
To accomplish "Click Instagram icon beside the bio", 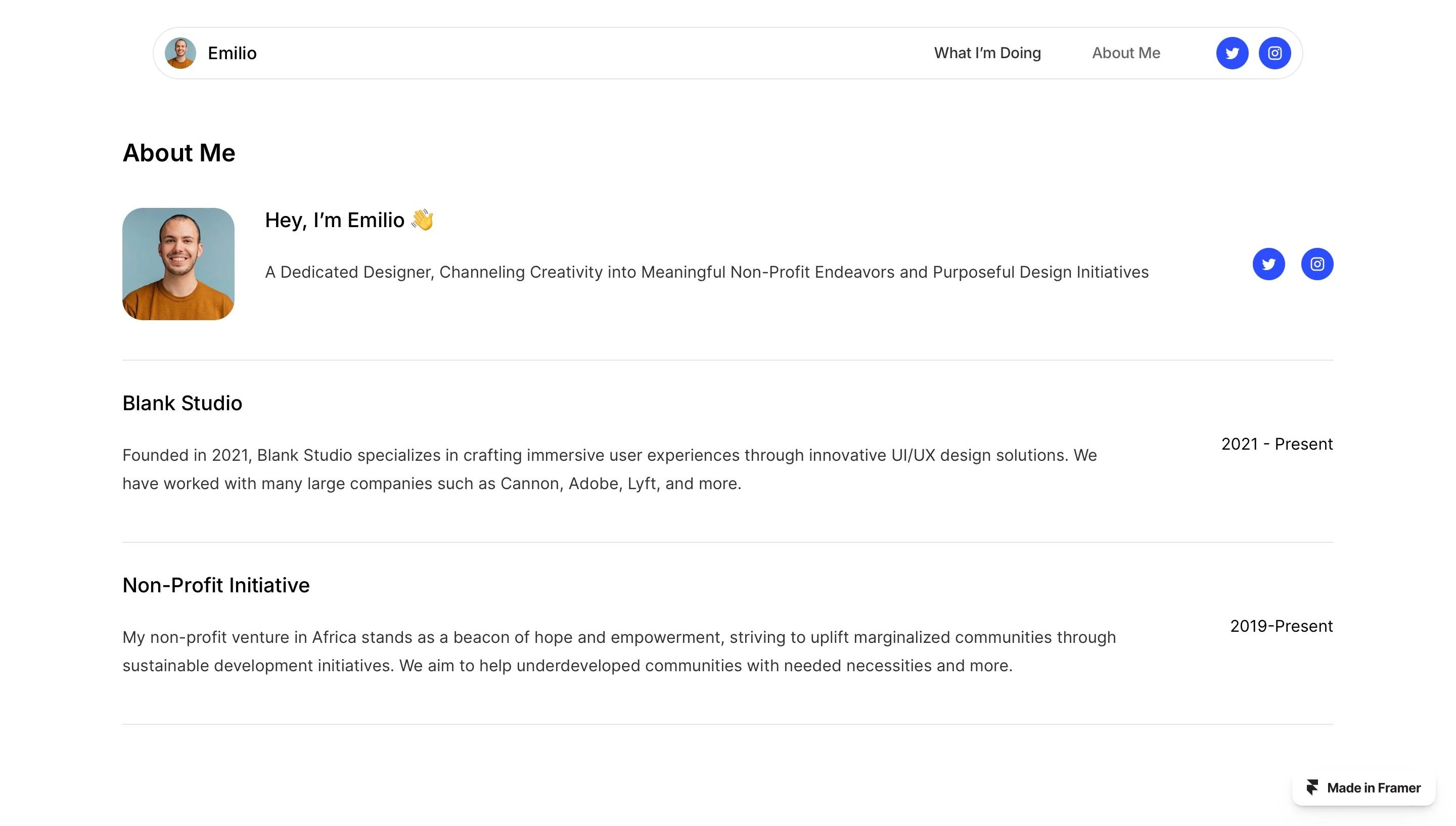I will (x=1316, y=264).
